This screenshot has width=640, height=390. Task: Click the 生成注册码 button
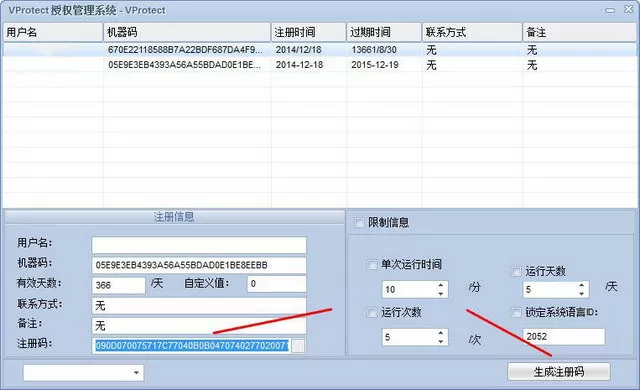[x=559, y=372]
